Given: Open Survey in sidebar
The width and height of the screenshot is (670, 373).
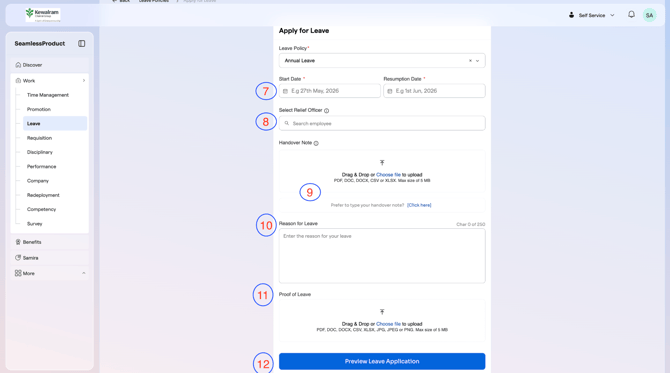Looking at the screenshot, I should [x=35, y=224].
